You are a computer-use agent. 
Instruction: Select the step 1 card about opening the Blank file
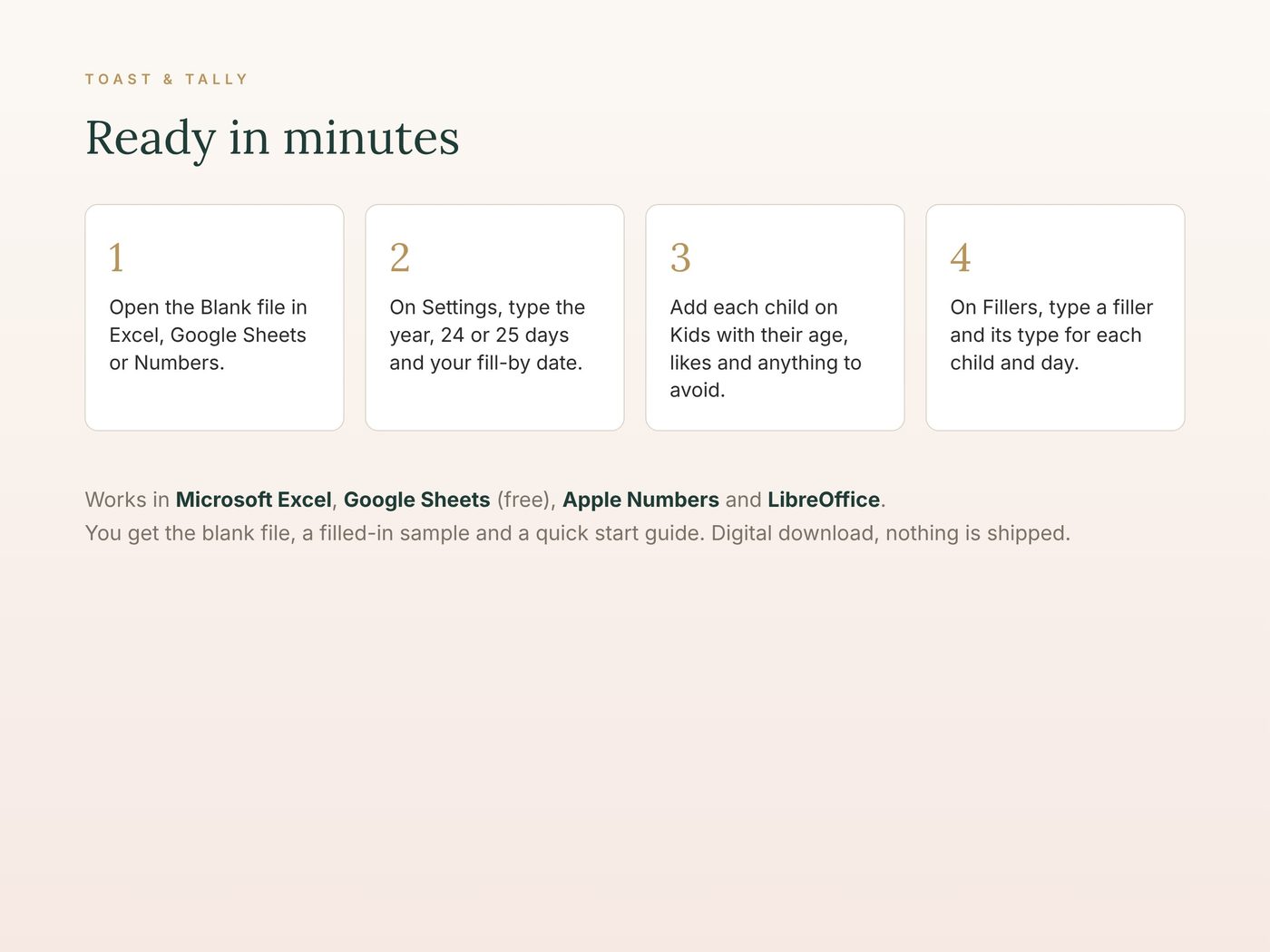(x=214, y=317)
